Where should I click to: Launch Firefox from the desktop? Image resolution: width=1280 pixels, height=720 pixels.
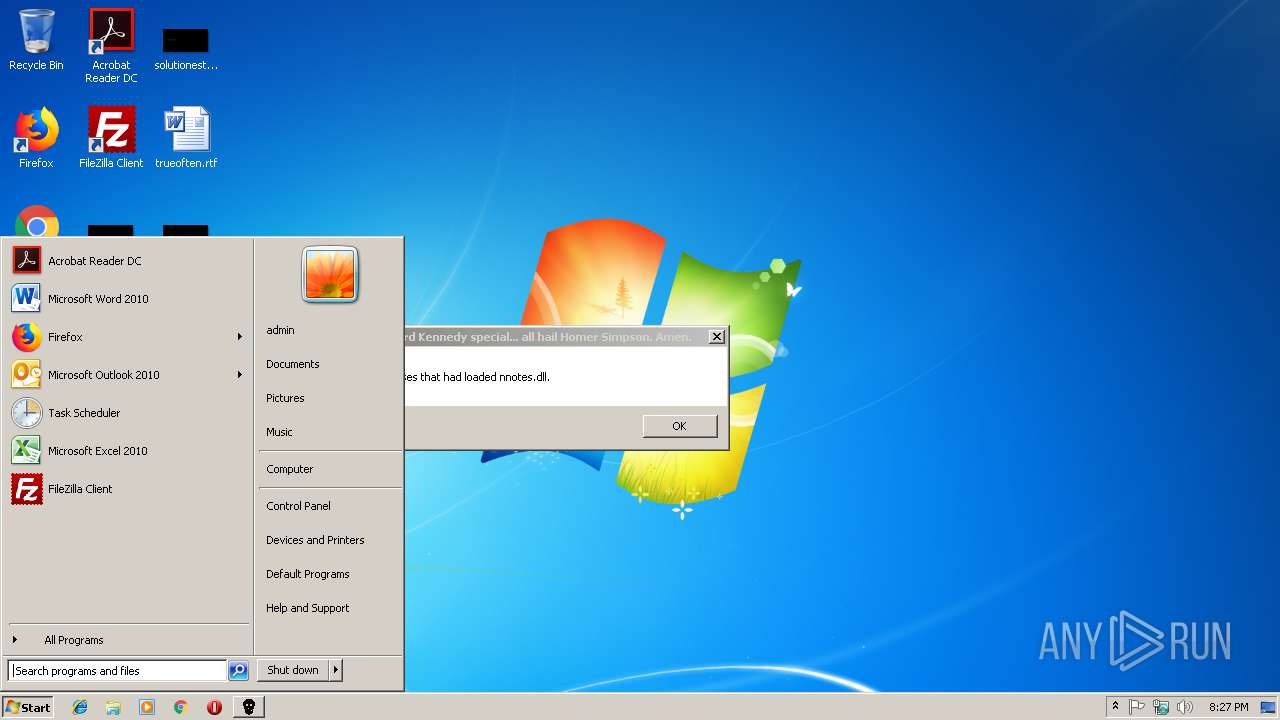pos(36,138)
